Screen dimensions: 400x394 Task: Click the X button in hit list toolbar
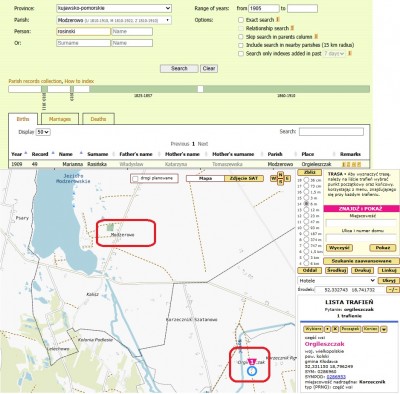click(x=335, y=329)
